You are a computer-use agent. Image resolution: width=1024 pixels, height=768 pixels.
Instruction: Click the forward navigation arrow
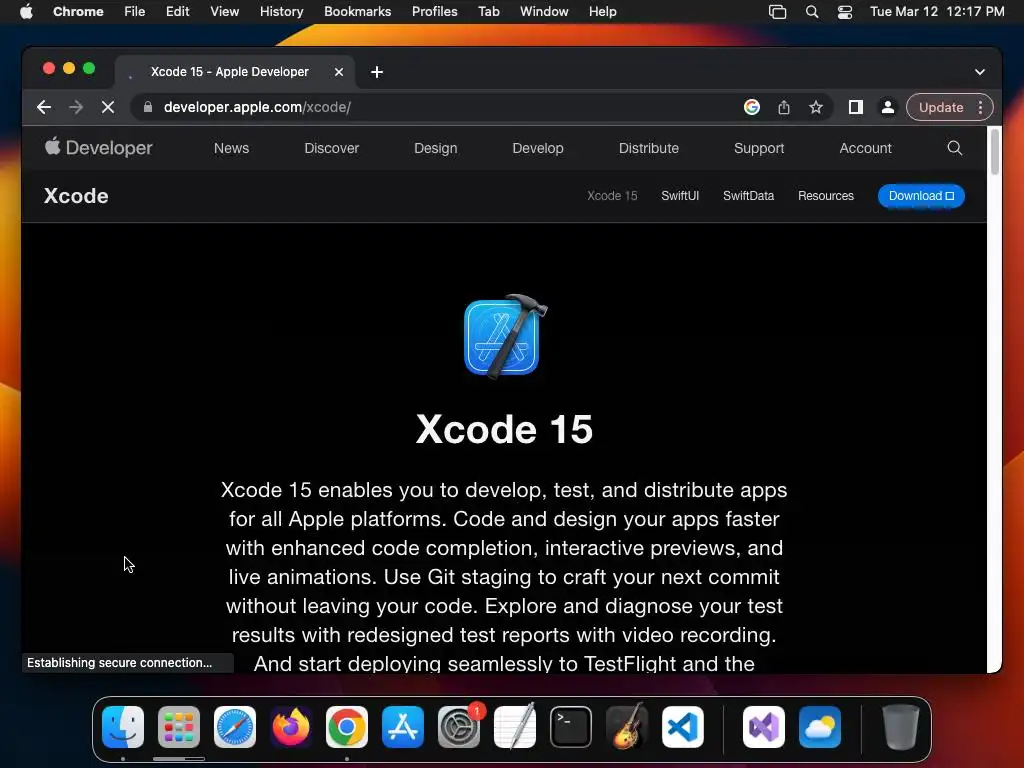76,107
